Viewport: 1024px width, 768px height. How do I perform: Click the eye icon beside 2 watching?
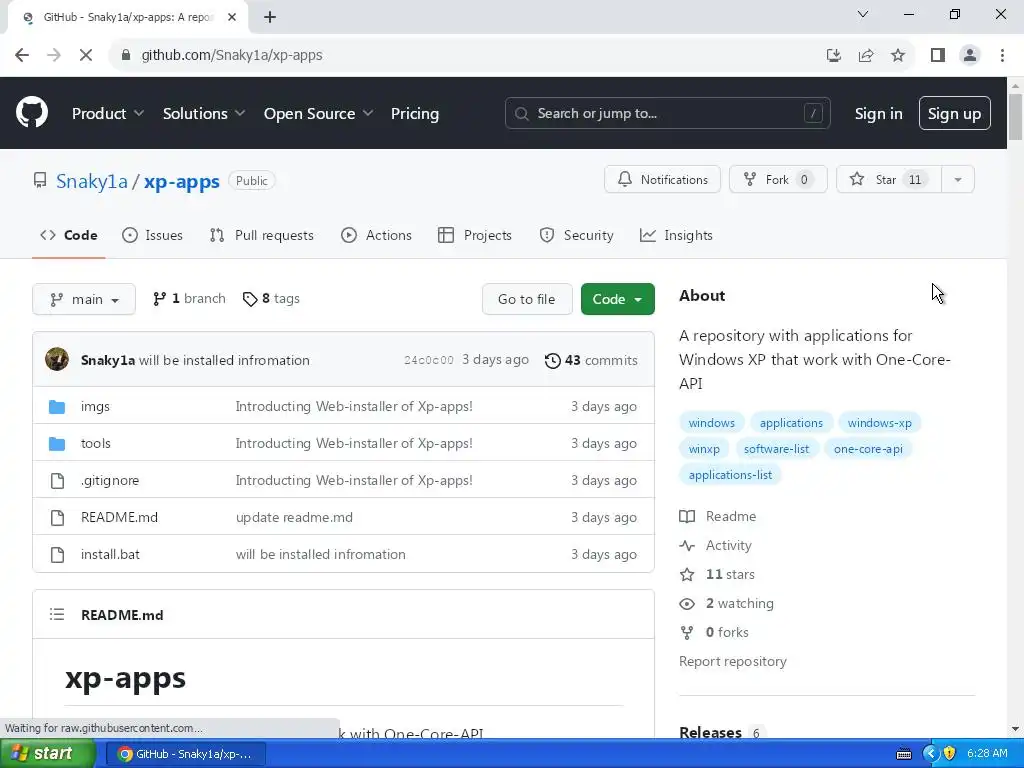(687, 604)
